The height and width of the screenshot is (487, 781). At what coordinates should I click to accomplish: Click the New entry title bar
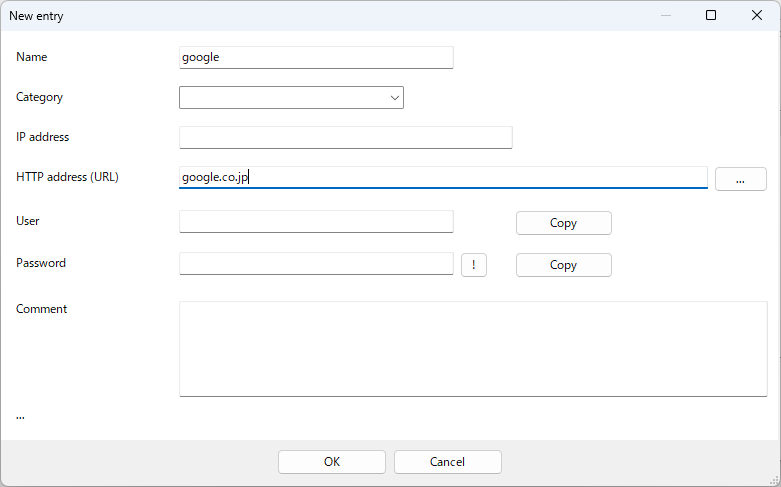pos(300,15)
